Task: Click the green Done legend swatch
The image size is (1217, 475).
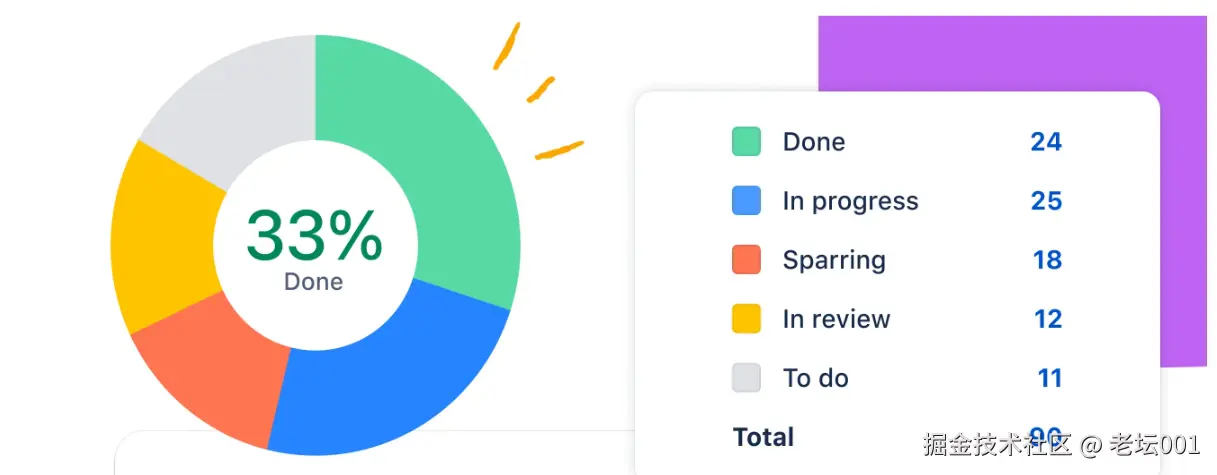Action: coord(746,142)
